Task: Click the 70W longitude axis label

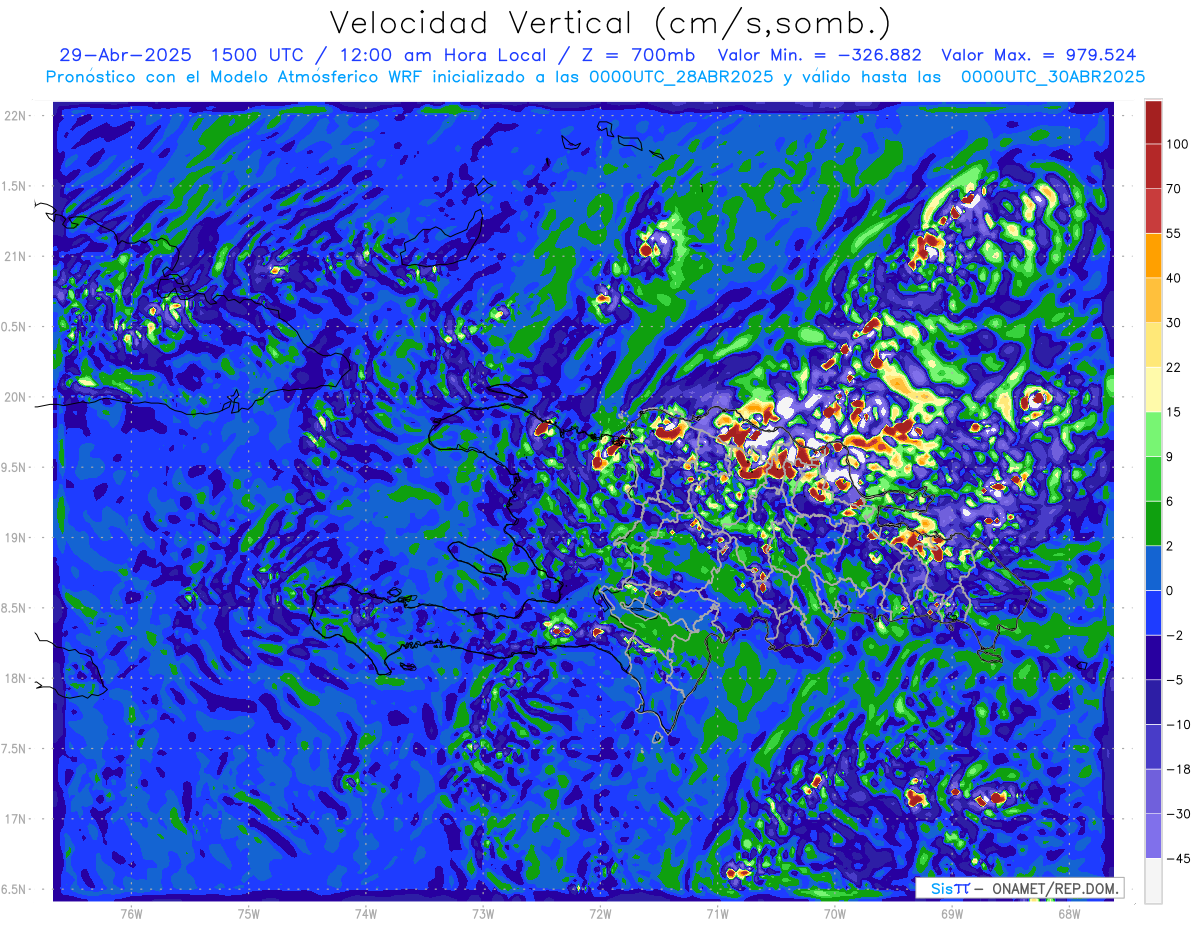Action: pyautogui.click(x=835, y=913)
